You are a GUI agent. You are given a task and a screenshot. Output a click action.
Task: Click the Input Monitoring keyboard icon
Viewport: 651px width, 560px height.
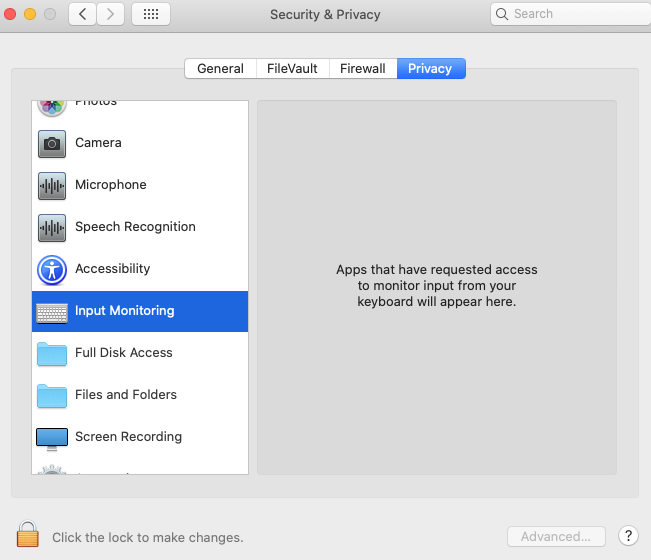pyautogui.click(x=52, y=313)
